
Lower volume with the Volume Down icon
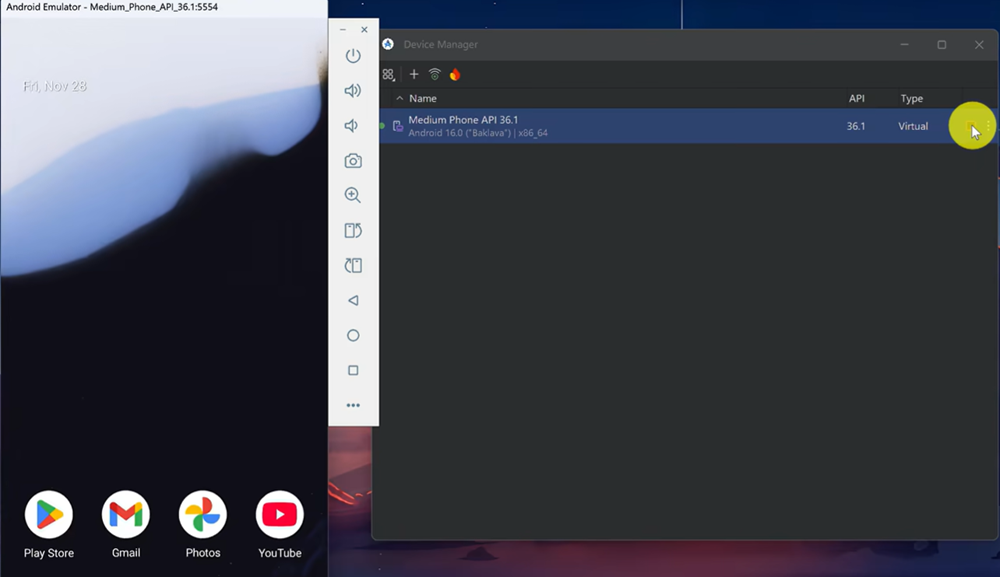tap(352, 126)
